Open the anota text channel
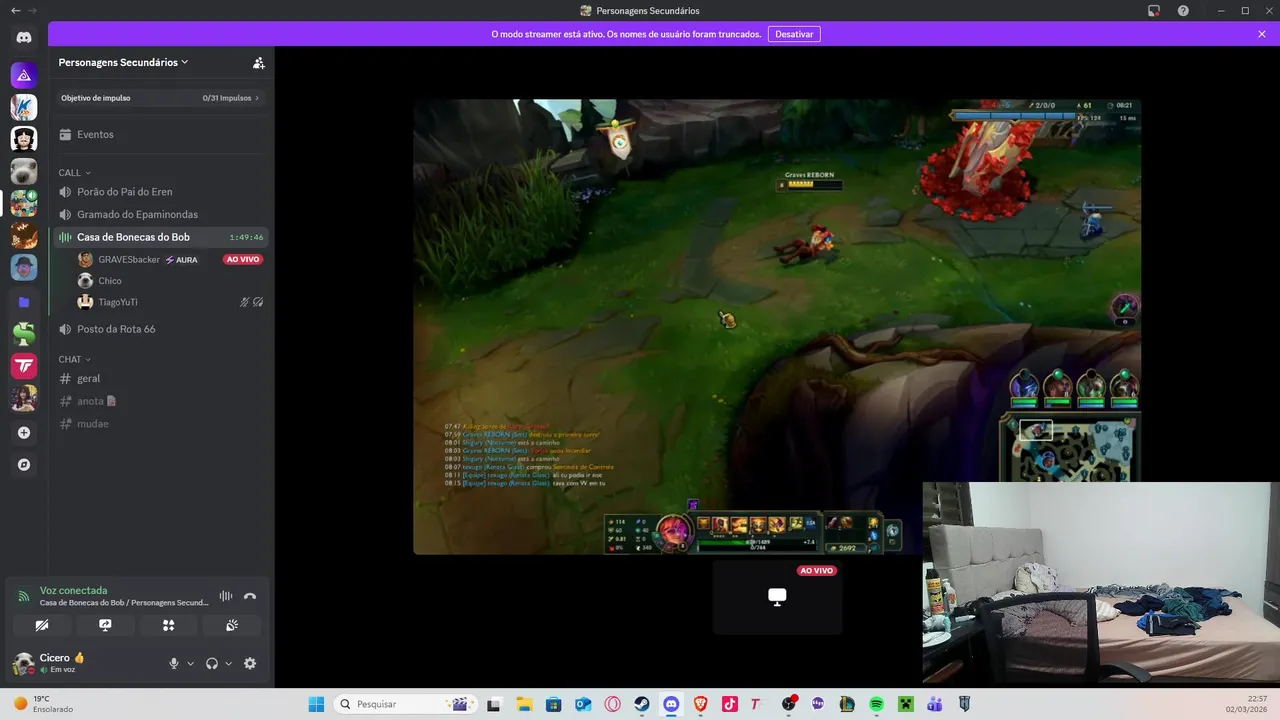 (161, 401)
